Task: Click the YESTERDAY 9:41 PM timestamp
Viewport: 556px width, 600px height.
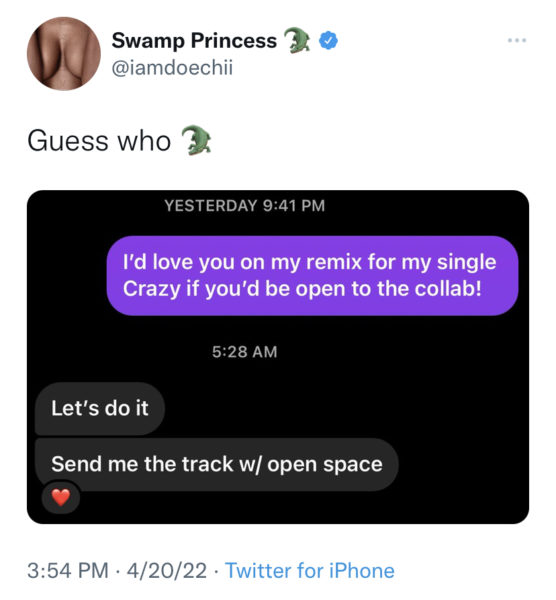Action: tap(245, 206)
